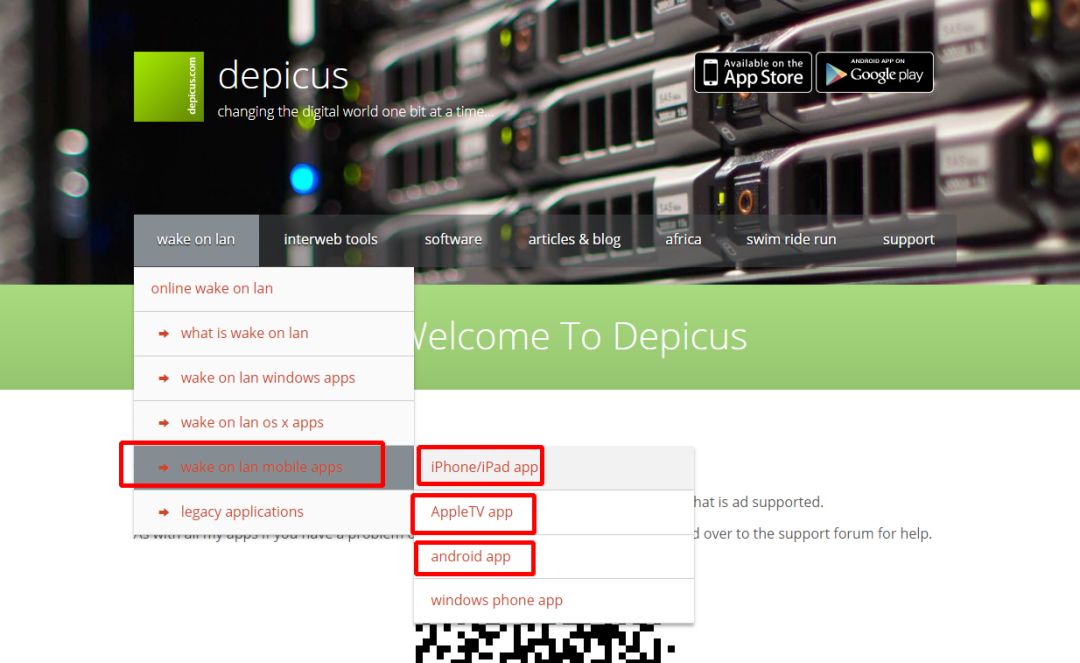Open the Available on the App Store badge
This screenshot has width=1080, height=663.
(x=753, y=72)
